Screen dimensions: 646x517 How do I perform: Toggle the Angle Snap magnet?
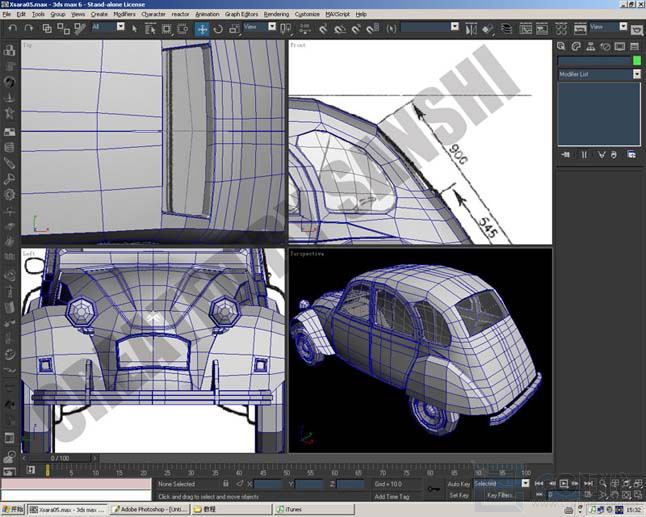pos(340,28)
